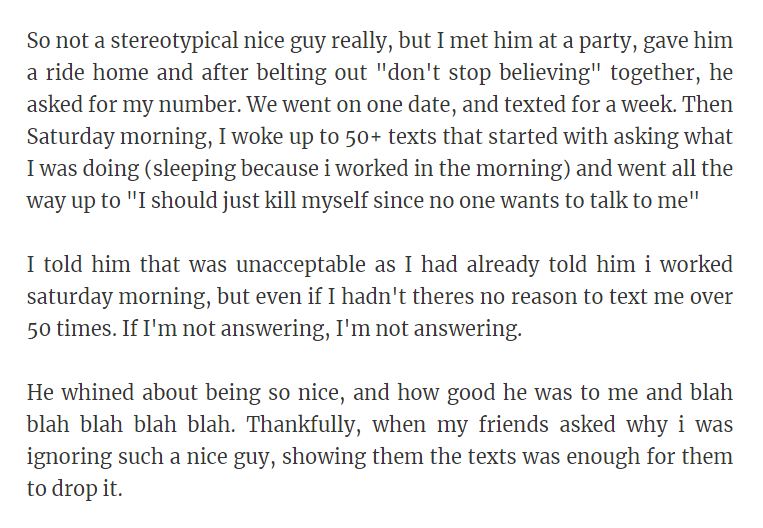Click the word "unacceptable"

pos(300,265)
